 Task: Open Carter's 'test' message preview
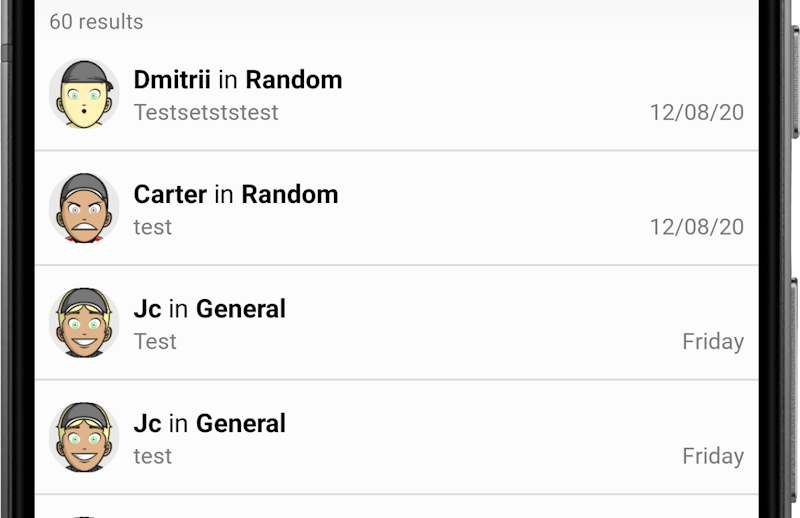[153, 227]
